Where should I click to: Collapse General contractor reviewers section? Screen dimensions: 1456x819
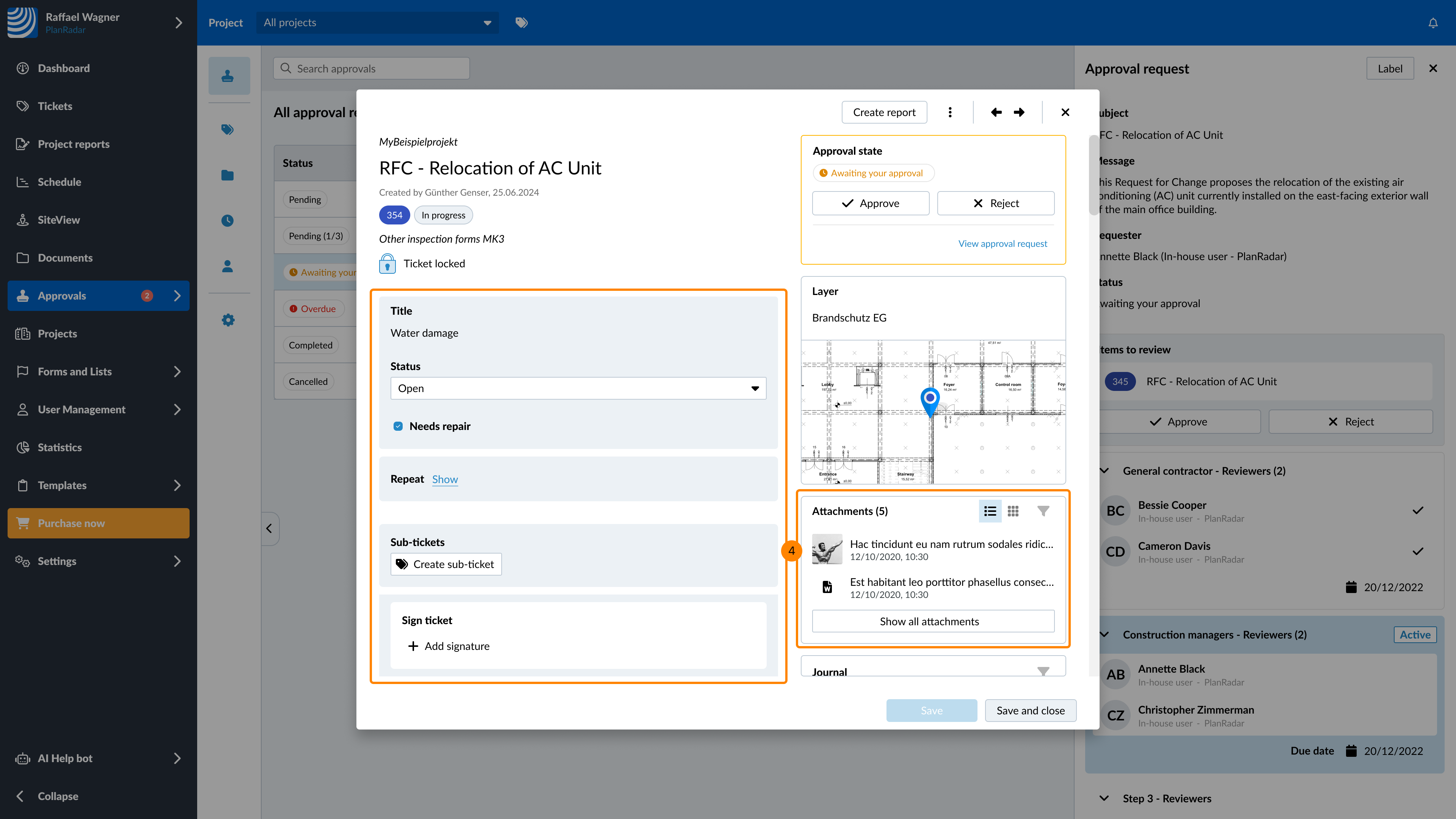(1104, 471)
